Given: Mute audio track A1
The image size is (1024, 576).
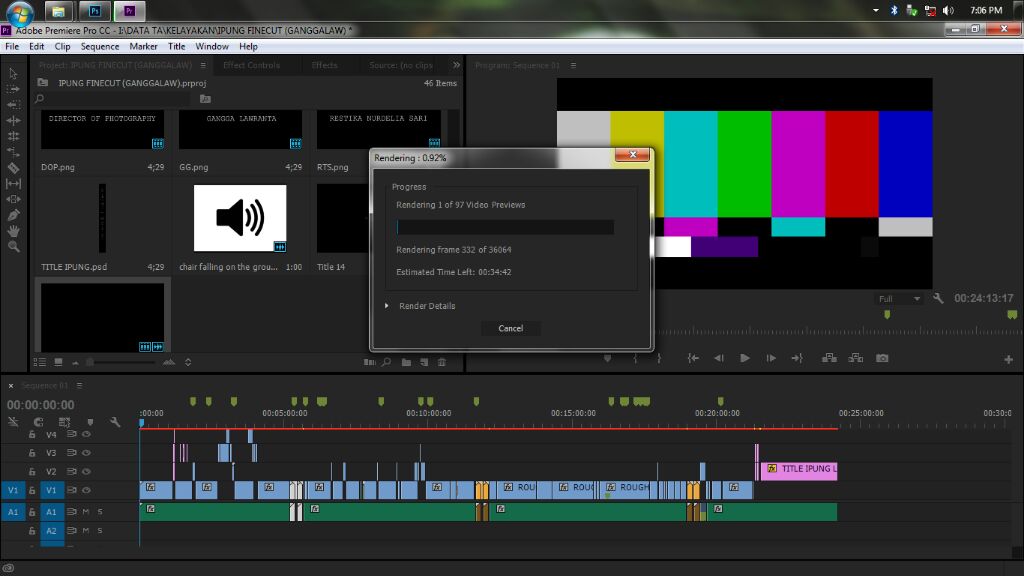Looking at the screenshot, I should point(86,511).
